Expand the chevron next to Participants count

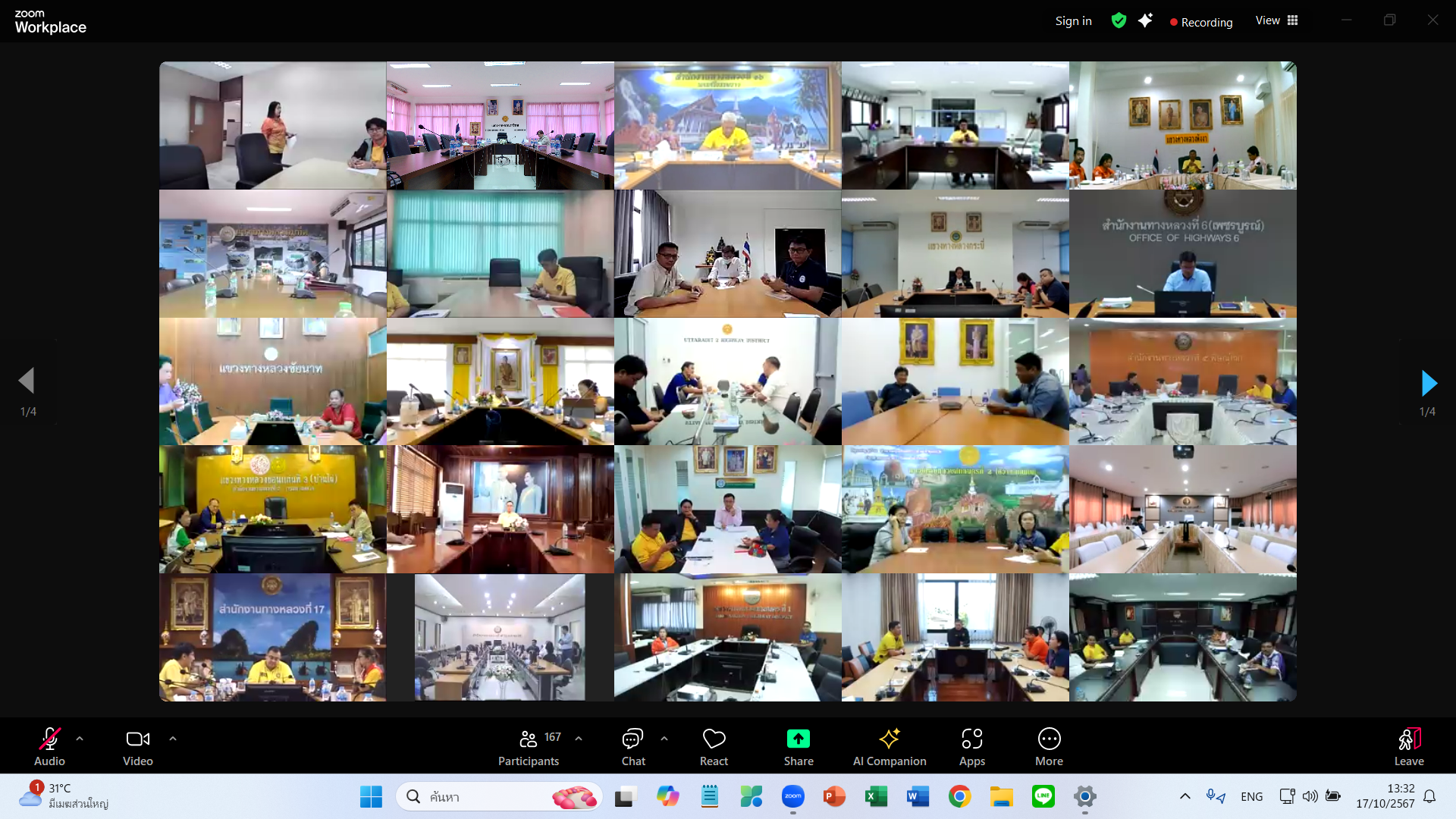pos(579,738)
